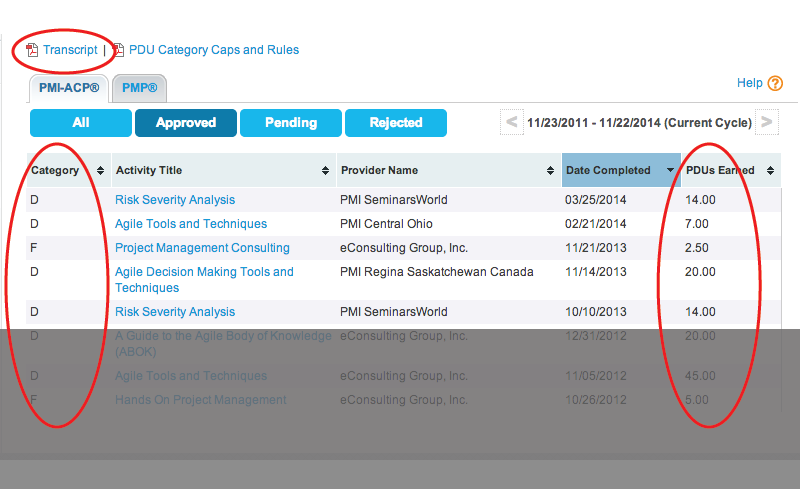Click the date 11/14/2013

595,272
